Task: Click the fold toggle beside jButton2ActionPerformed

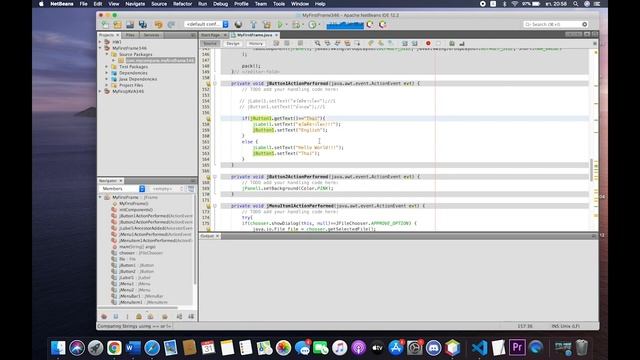Action: 215,177
